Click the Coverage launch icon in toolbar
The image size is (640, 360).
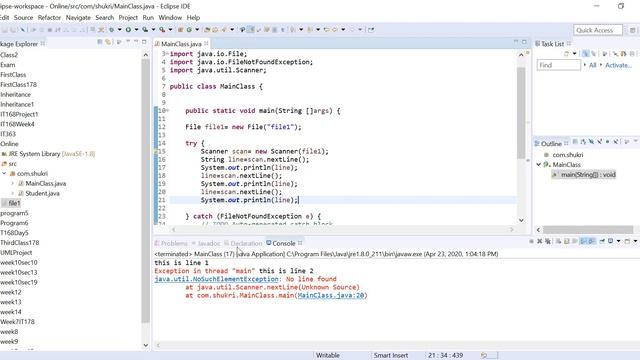(x=144, y=29)
